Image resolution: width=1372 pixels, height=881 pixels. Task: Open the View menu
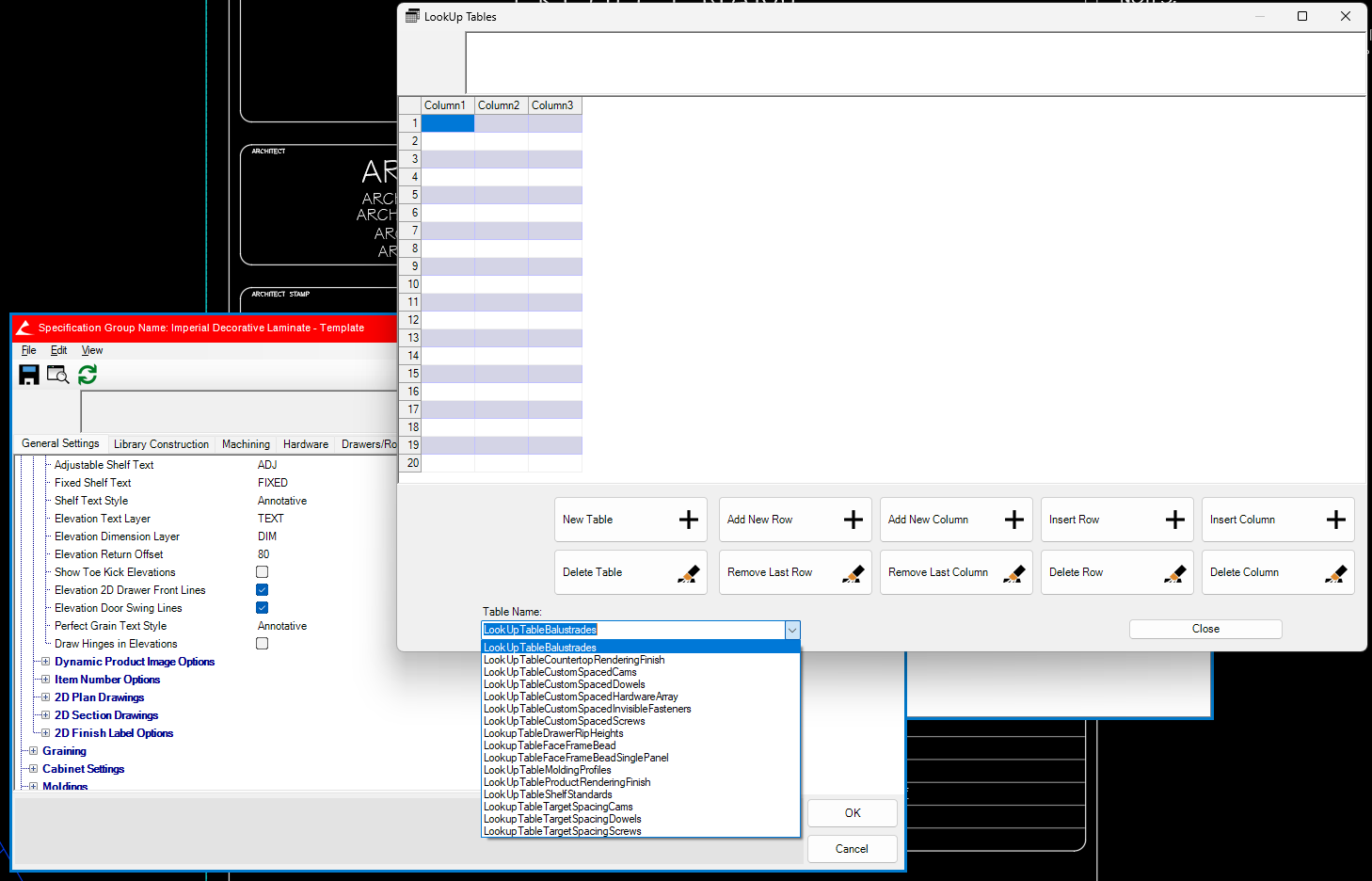point(92,350)
